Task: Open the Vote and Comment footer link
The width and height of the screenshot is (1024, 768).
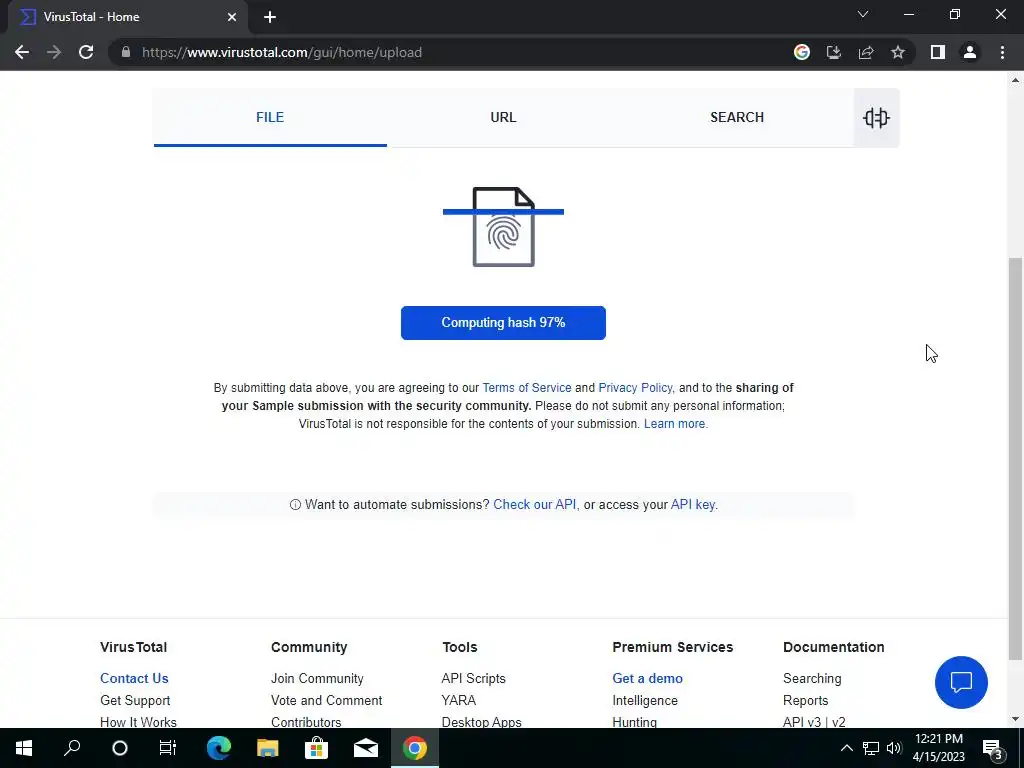Action: tap(327, 700)
